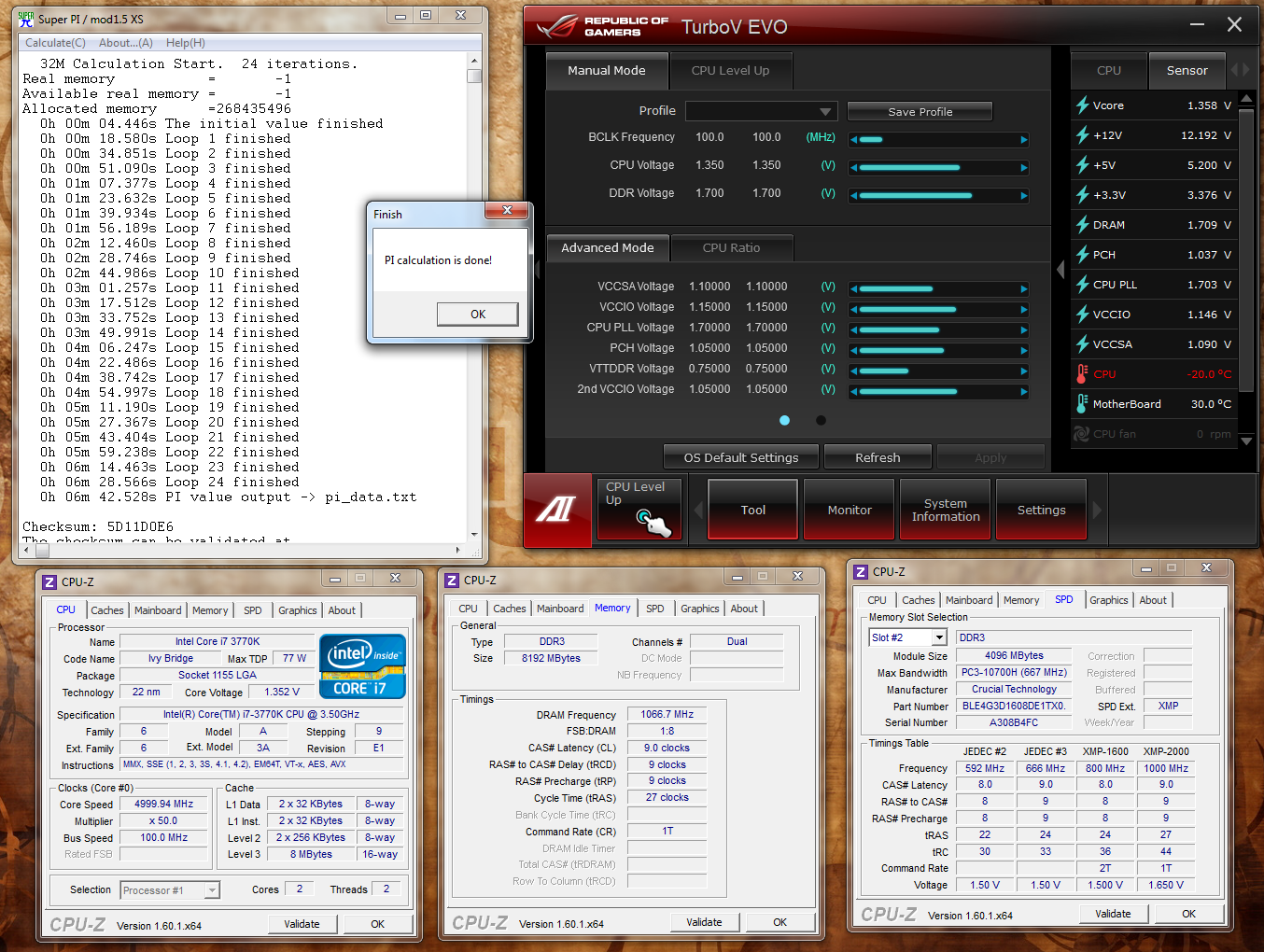
Task: Click the CPU fan sensor icon
Action: 1082,434
